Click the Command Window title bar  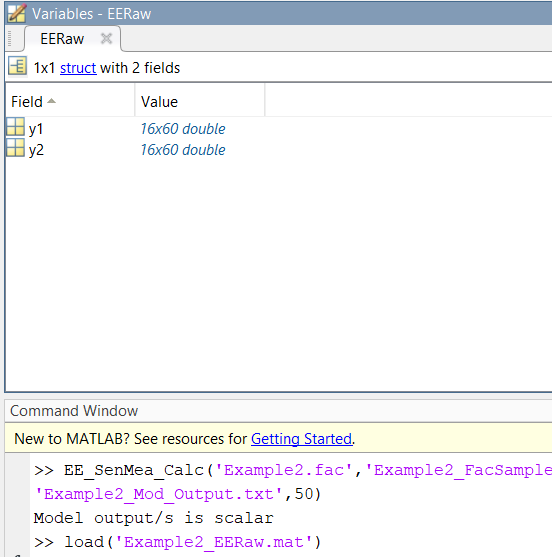(x=278, y=411)
